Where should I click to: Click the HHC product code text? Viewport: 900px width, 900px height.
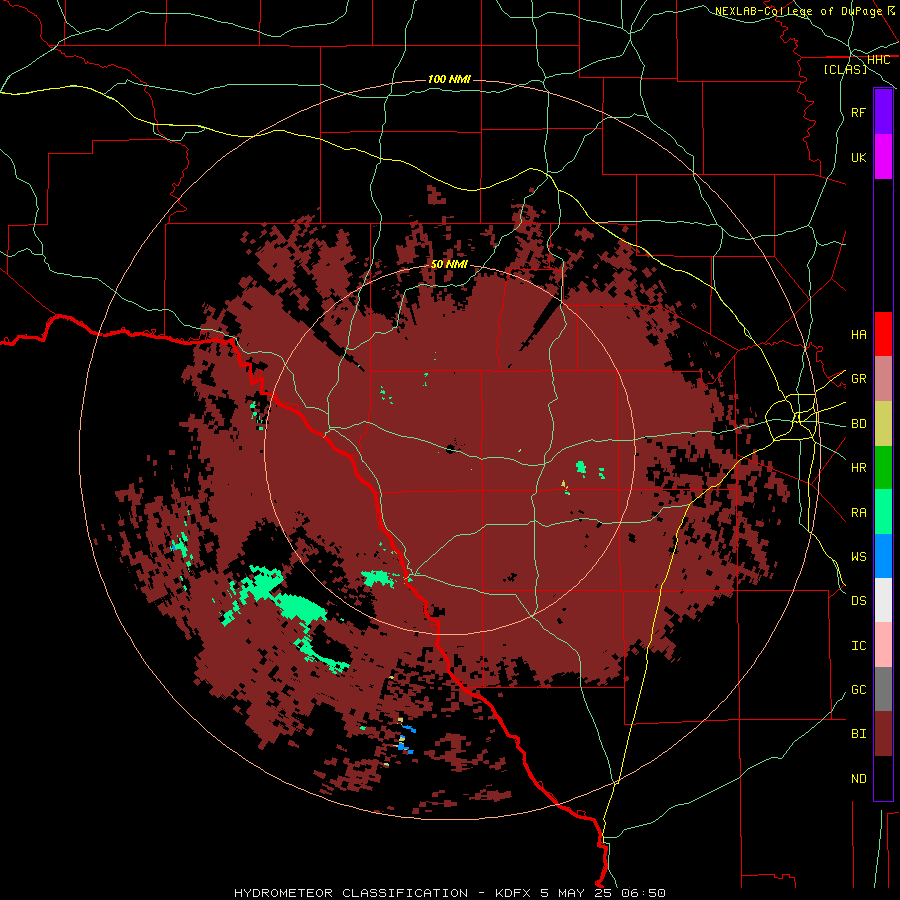pyautogui.click(x=878, y=60)
